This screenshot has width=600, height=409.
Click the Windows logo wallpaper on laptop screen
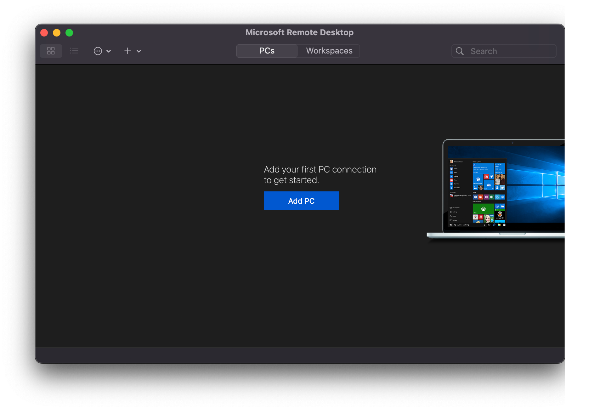pyautogui.click(x=540, y=185)
